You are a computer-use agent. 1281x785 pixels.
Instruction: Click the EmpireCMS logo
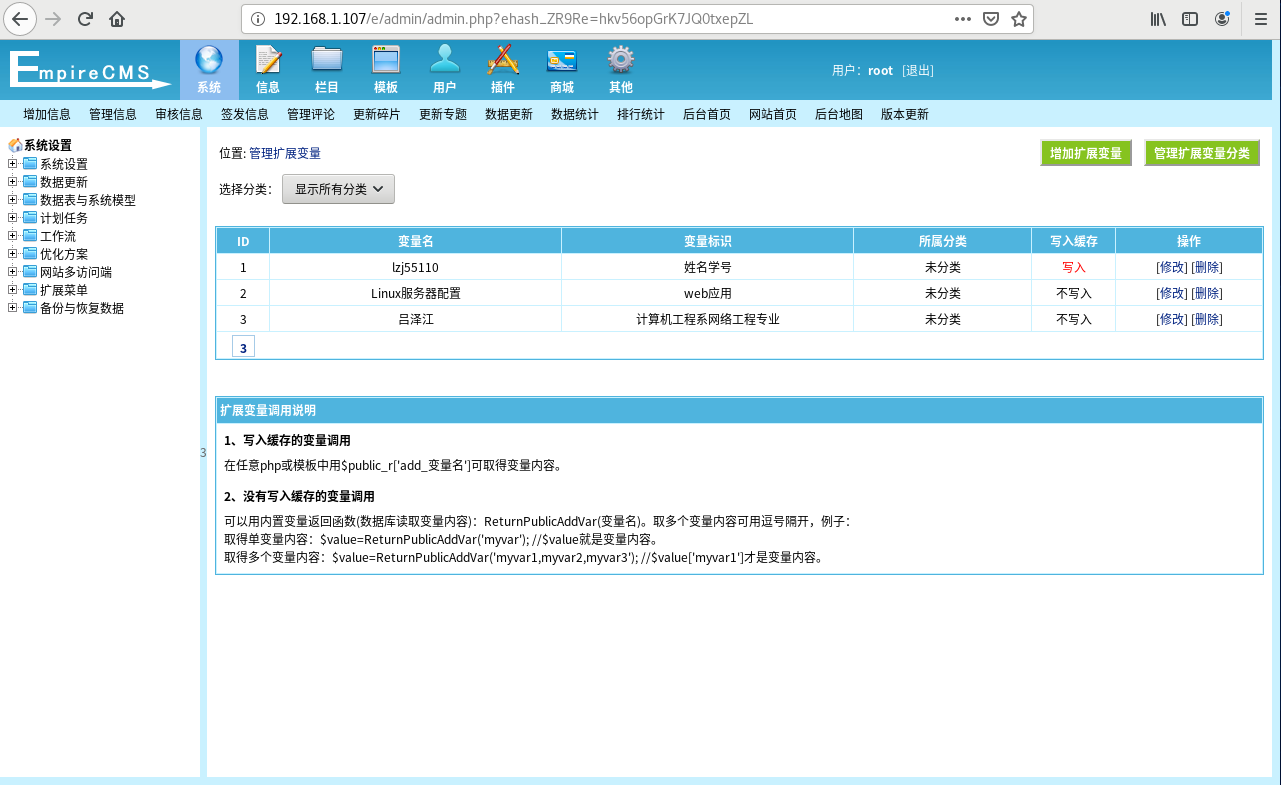pyautogui.click(x=90, y=70)
